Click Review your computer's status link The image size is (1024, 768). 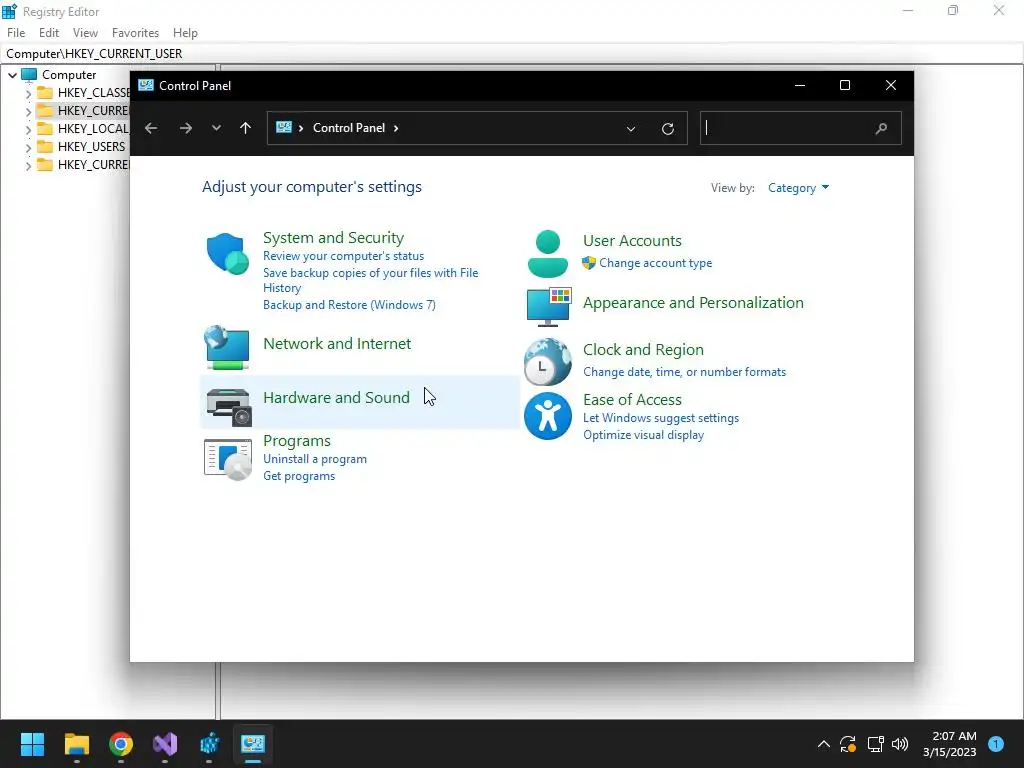click(344, 256)
